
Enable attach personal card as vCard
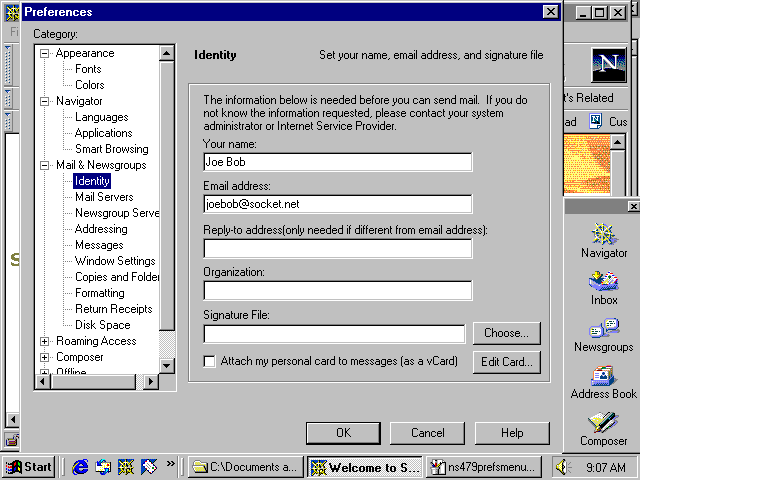(209, 362)
